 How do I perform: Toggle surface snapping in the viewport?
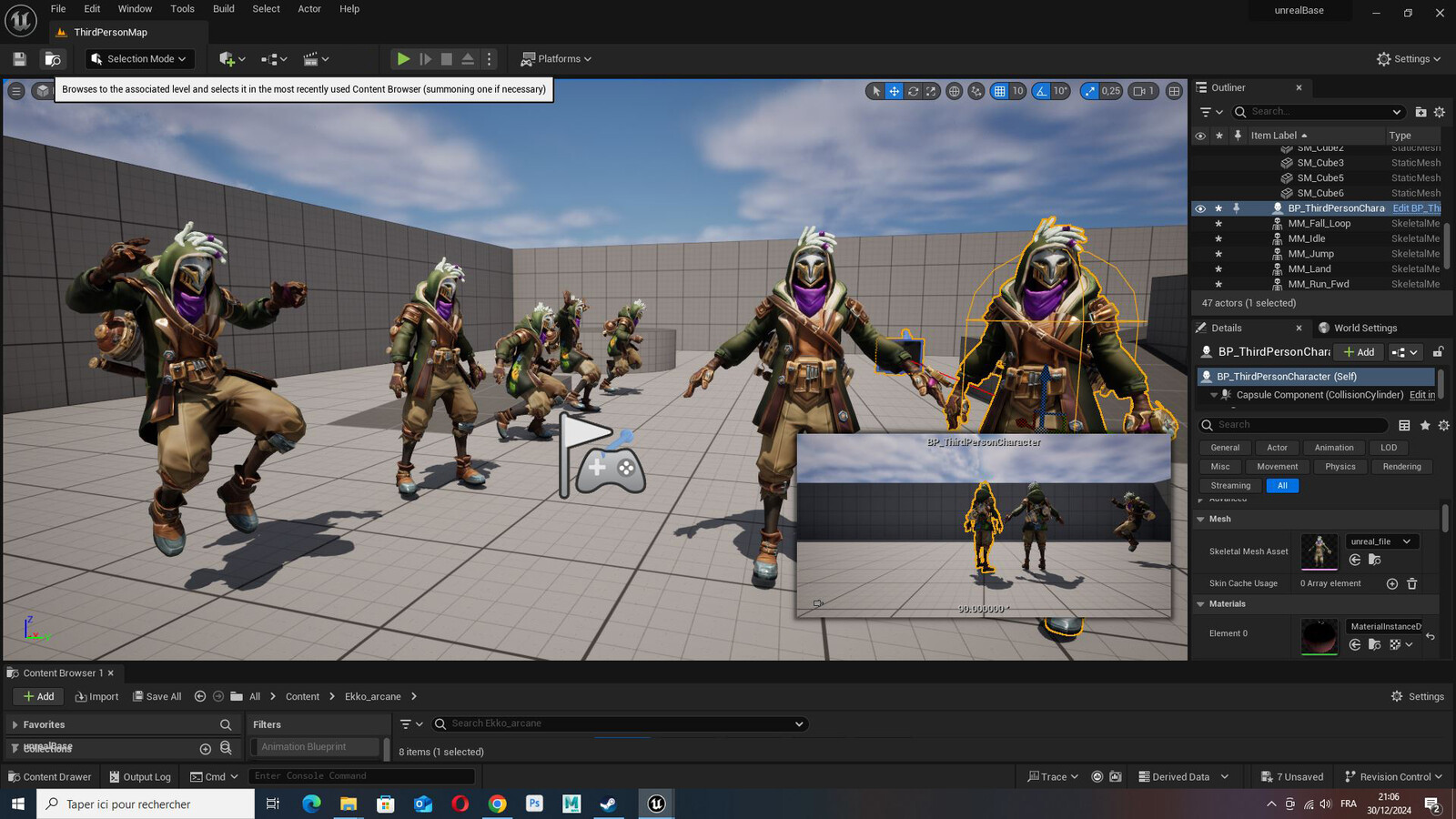coord(976,91)
